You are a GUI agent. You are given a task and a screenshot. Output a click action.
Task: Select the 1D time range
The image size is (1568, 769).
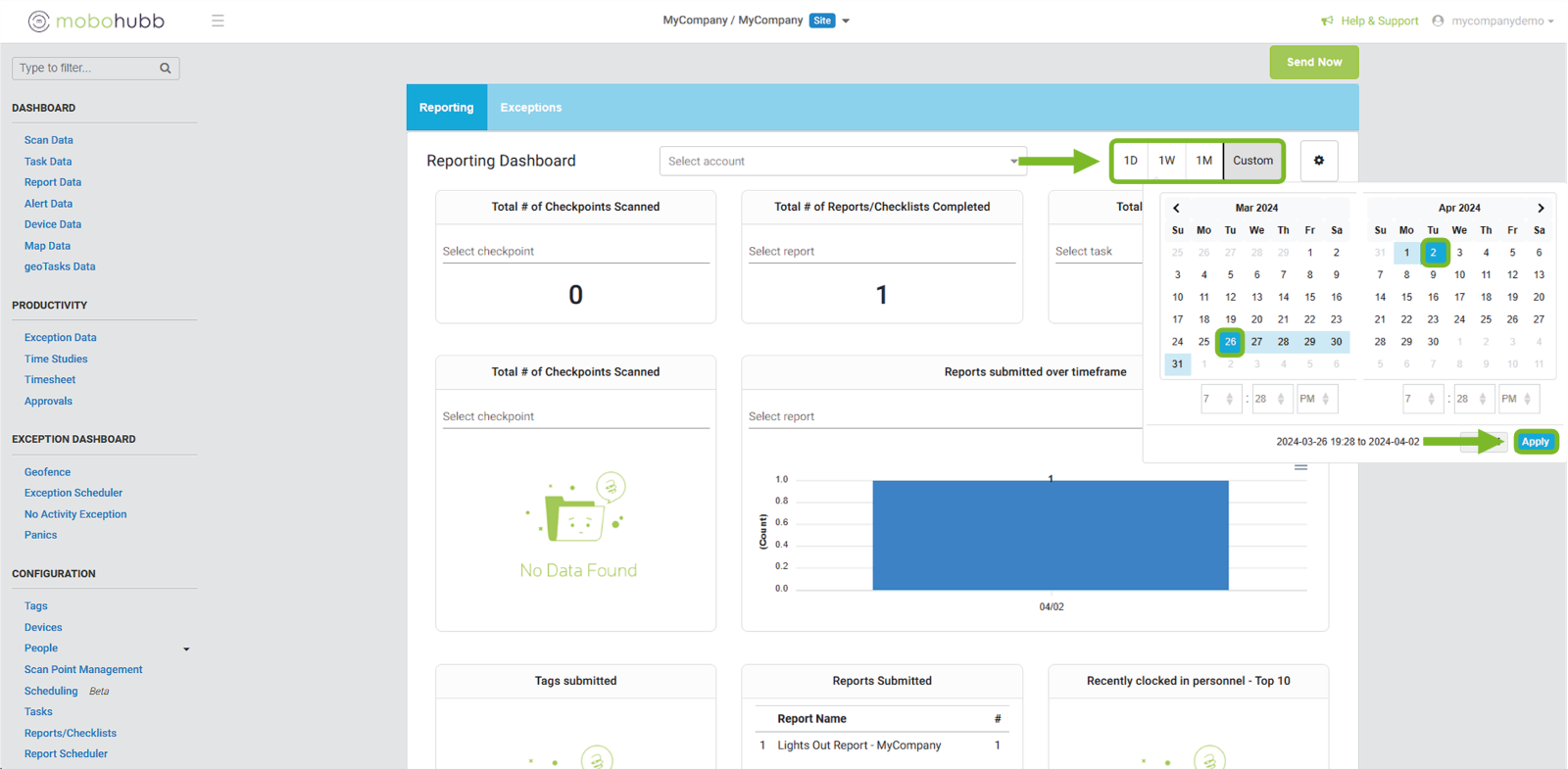(x=1131, y=161)
